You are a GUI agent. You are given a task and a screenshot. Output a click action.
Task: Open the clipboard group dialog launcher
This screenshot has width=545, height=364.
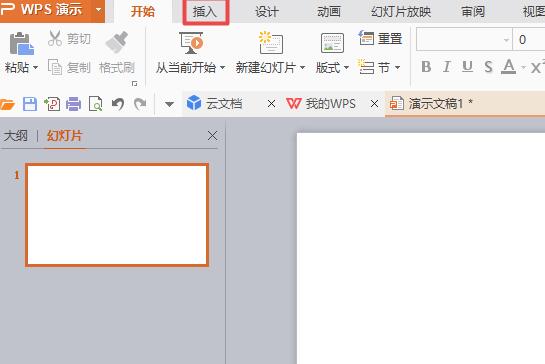coord(135,84)
